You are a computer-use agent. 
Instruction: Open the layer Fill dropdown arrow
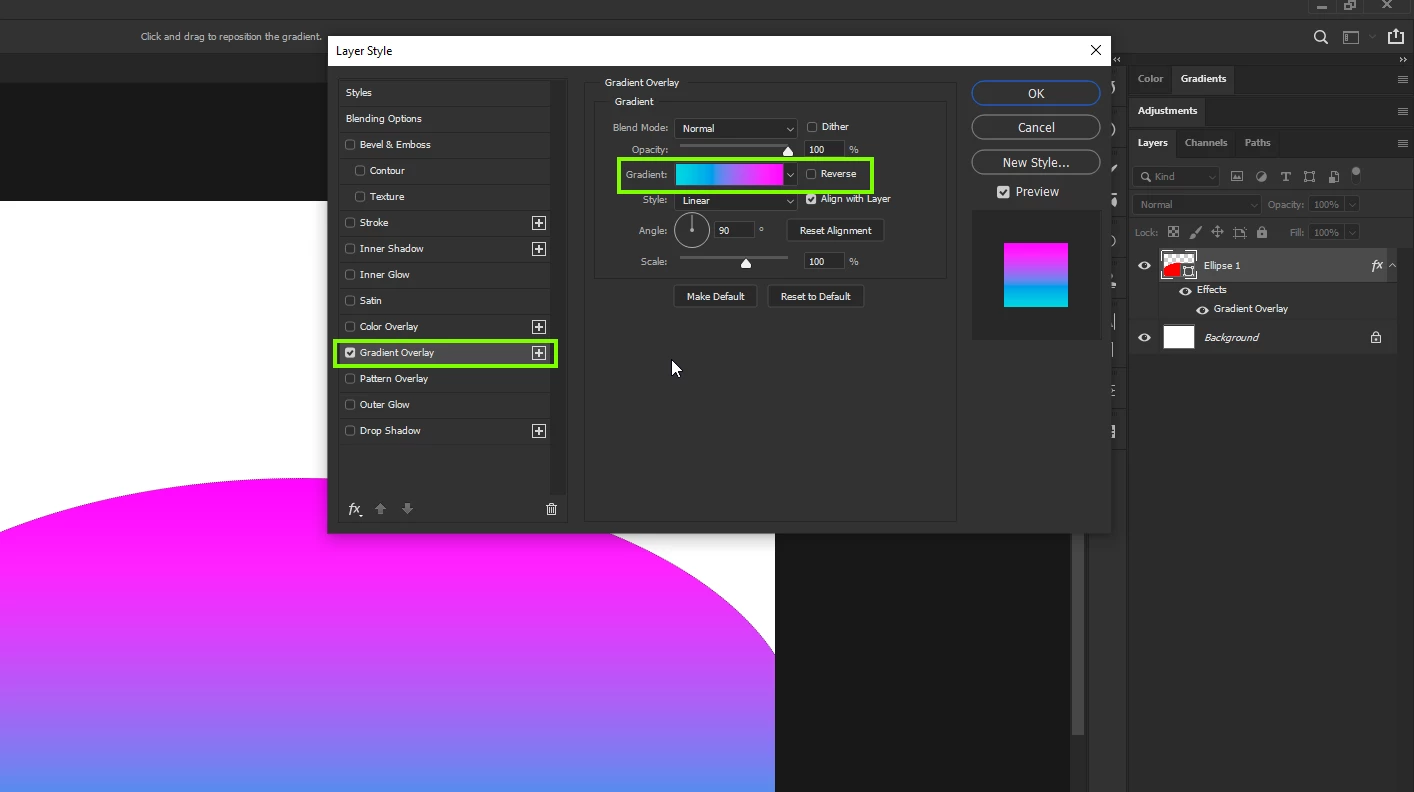coord(1352,233)
